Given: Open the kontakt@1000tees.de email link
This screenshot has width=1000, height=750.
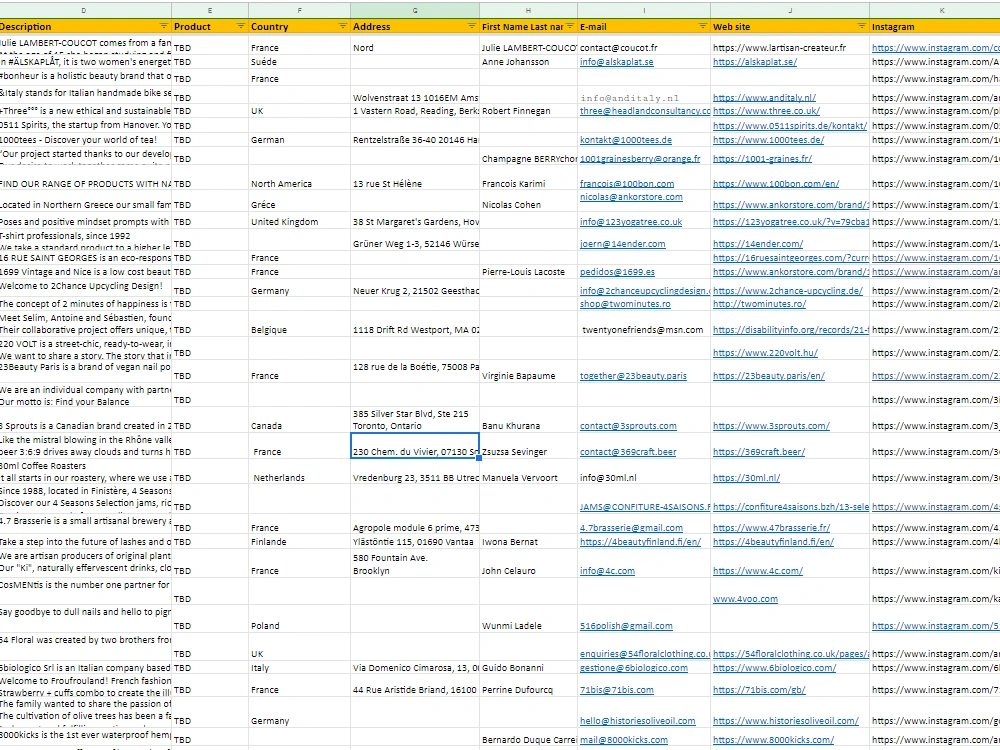Looking at the screenshot, I should 626,140.
